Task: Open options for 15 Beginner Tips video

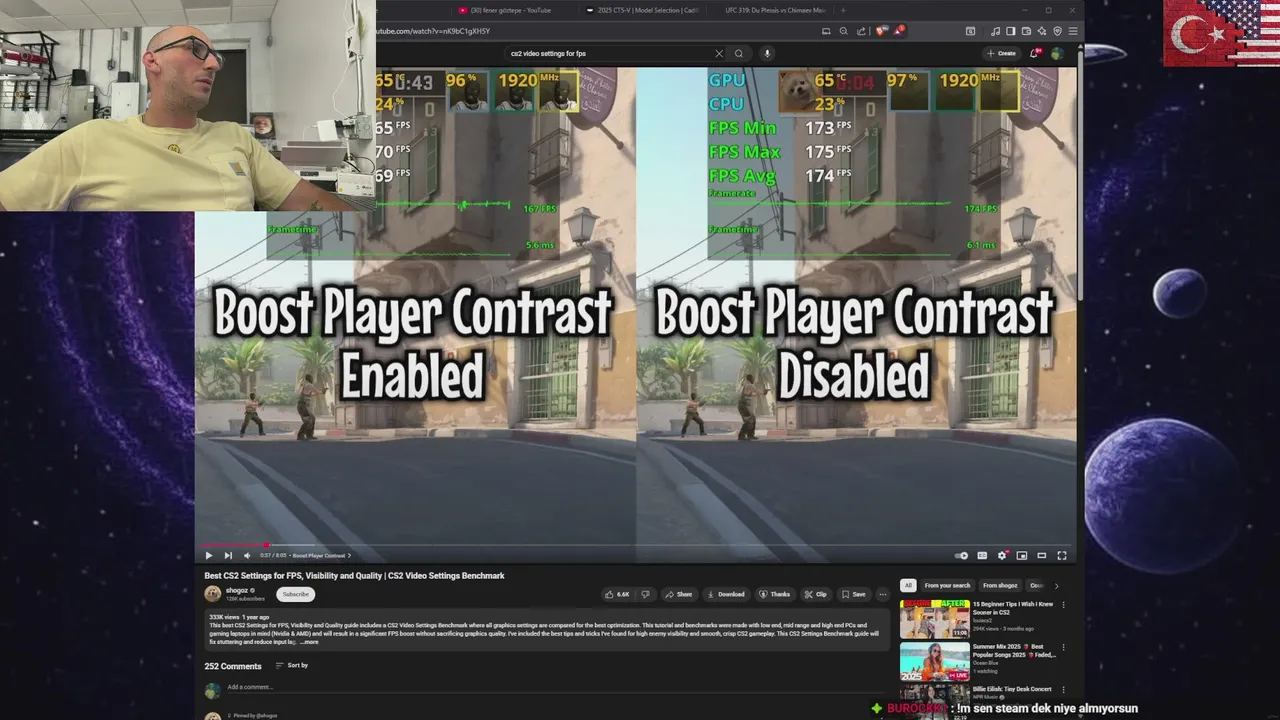Action: 1063,605
